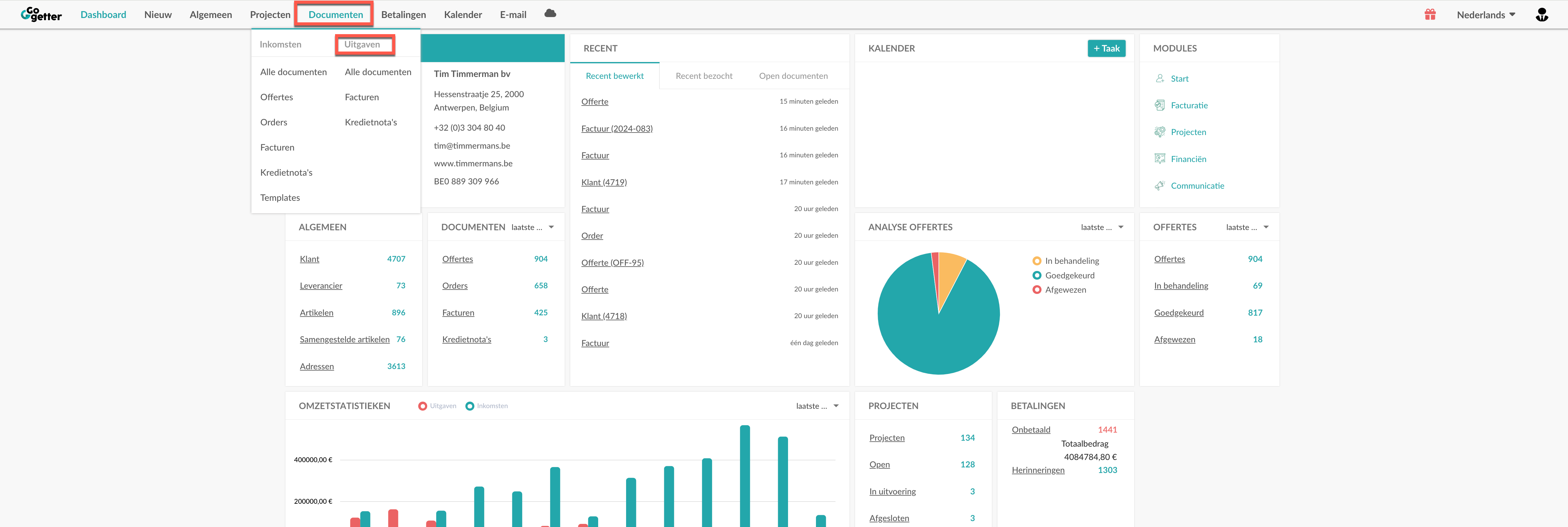This screenshot has width=1568, height=527.
Task: Choose Alle documenten under Uitgaven
Action: 378,72
